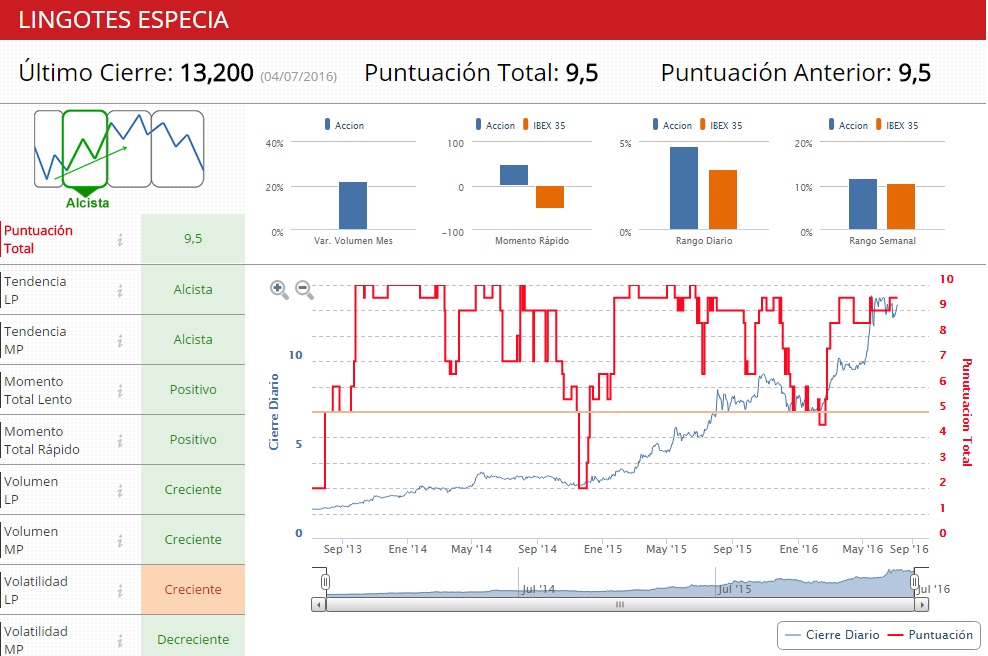Click the Sep '13 axis label
The height and width of the screenshot is (656, 988).
[x=343, y=549]
